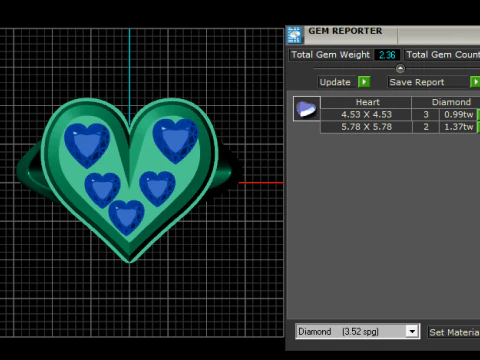Open the Diamond material dropdown
The width and height of the screenshot is (480, 360).
pyautogui.click(x=412, y=331)
